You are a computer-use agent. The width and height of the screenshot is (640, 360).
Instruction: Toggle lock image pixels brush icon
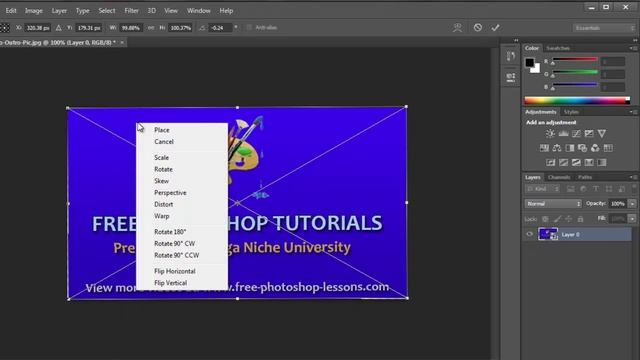tap(557, 219)
